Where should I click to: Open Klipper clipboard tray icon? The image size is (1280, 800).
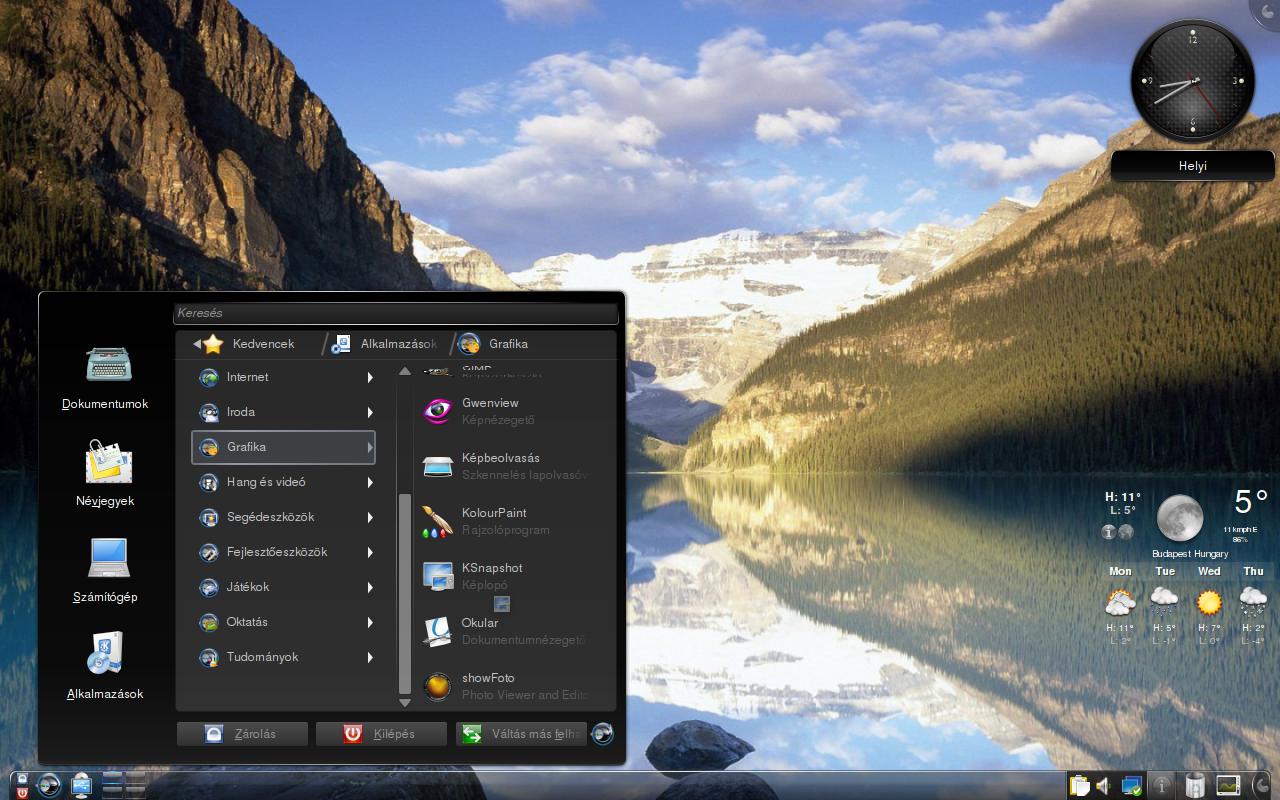1079,786
